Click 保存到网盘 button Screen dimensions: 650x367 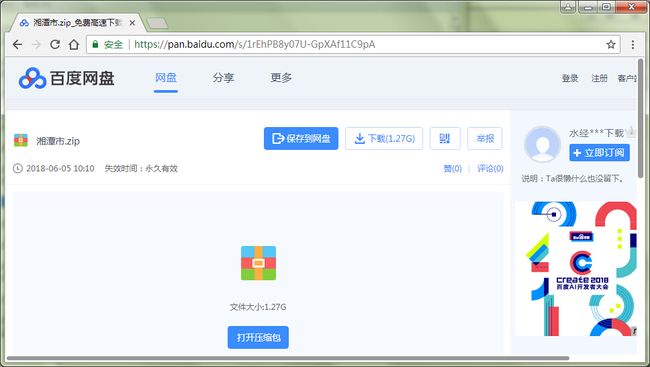301,138
